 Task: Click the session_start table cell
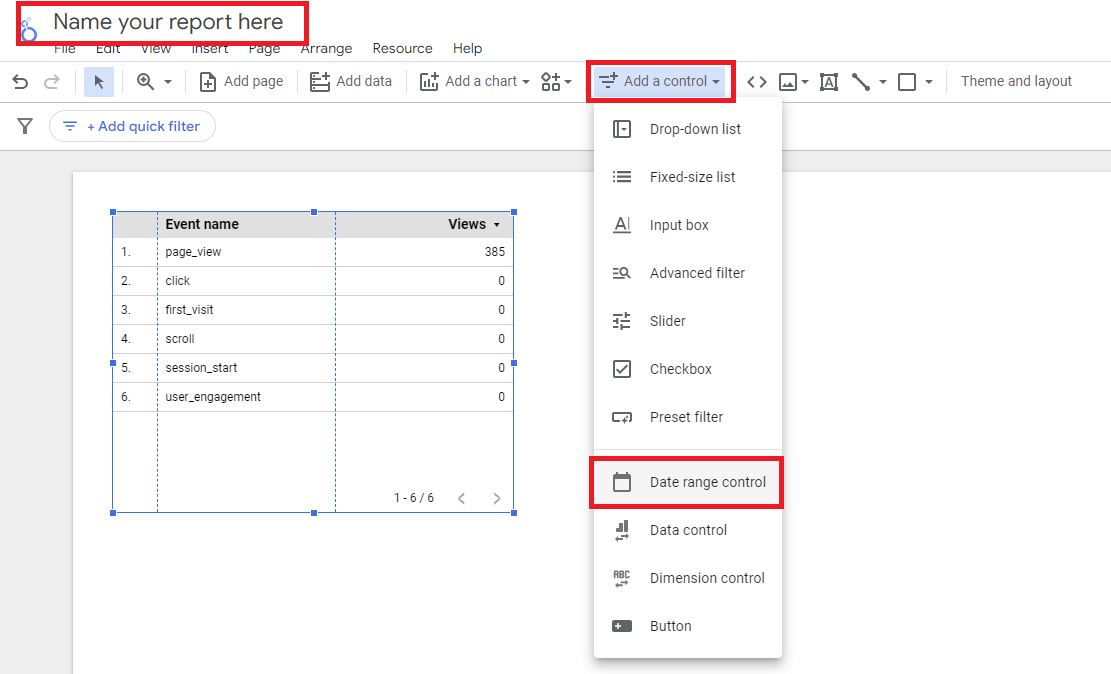201,368
